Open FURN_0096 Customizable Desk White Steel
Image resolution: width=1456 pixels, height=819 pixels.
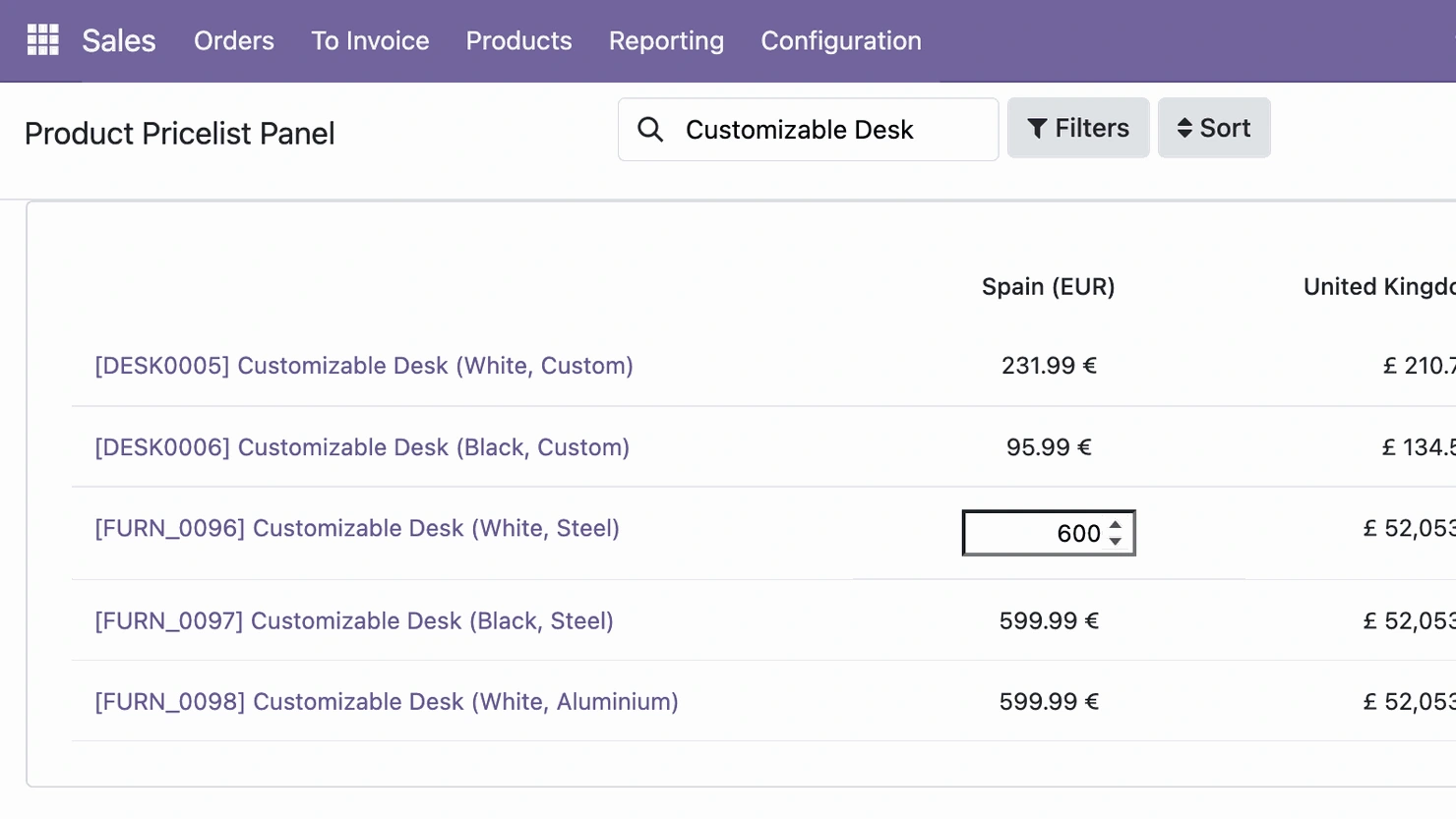[x=356, y=528]
